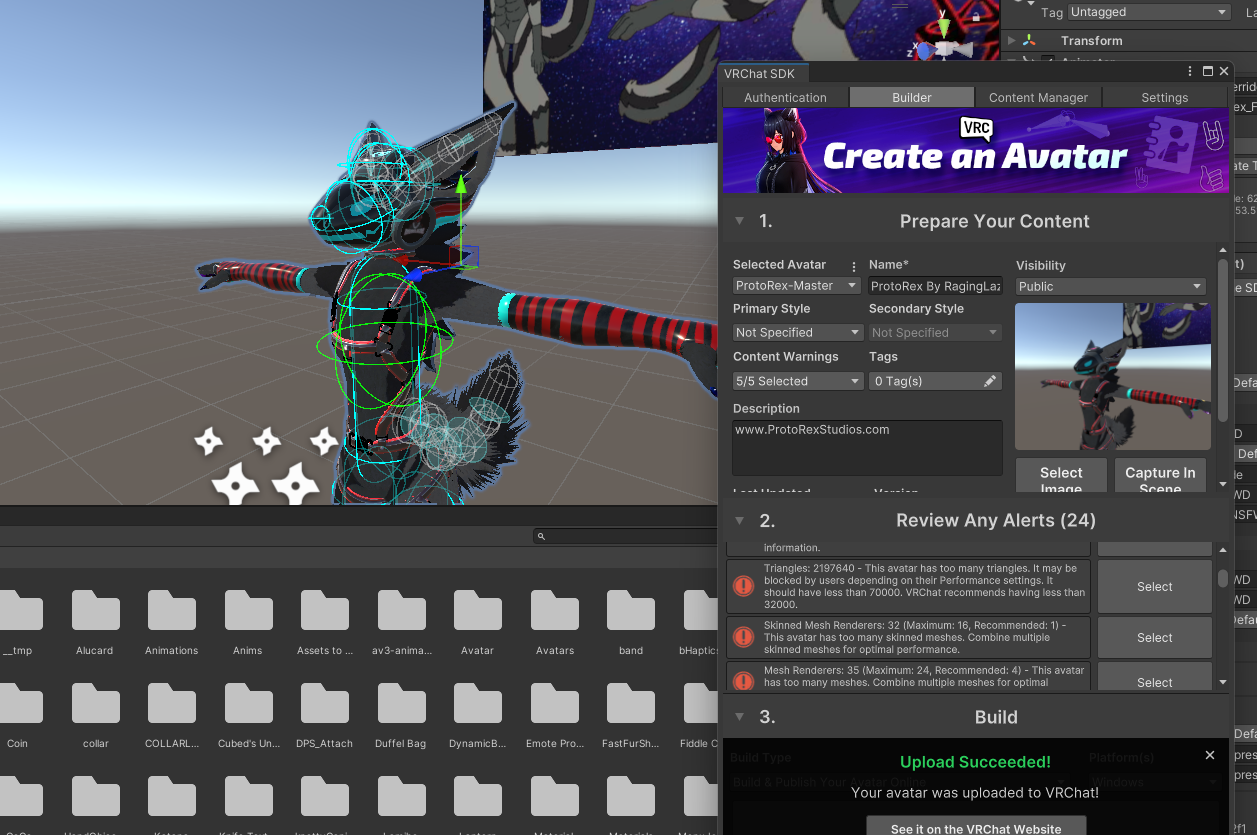Screen dimensions: 1257x835
Task: Click the Skinned Mesh Renderers error icon
Action: click(743, 637)
